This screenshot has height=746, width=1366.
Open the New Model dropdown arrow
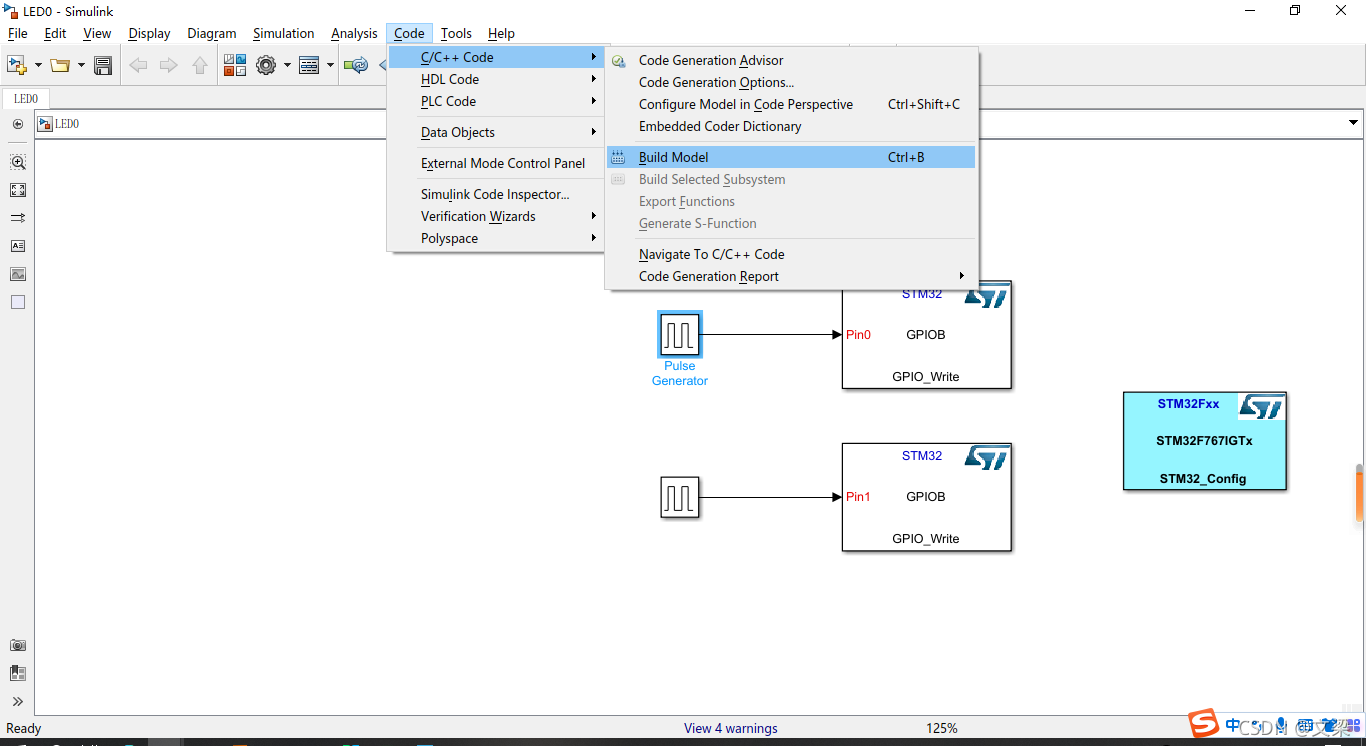[x=38, y=65]
